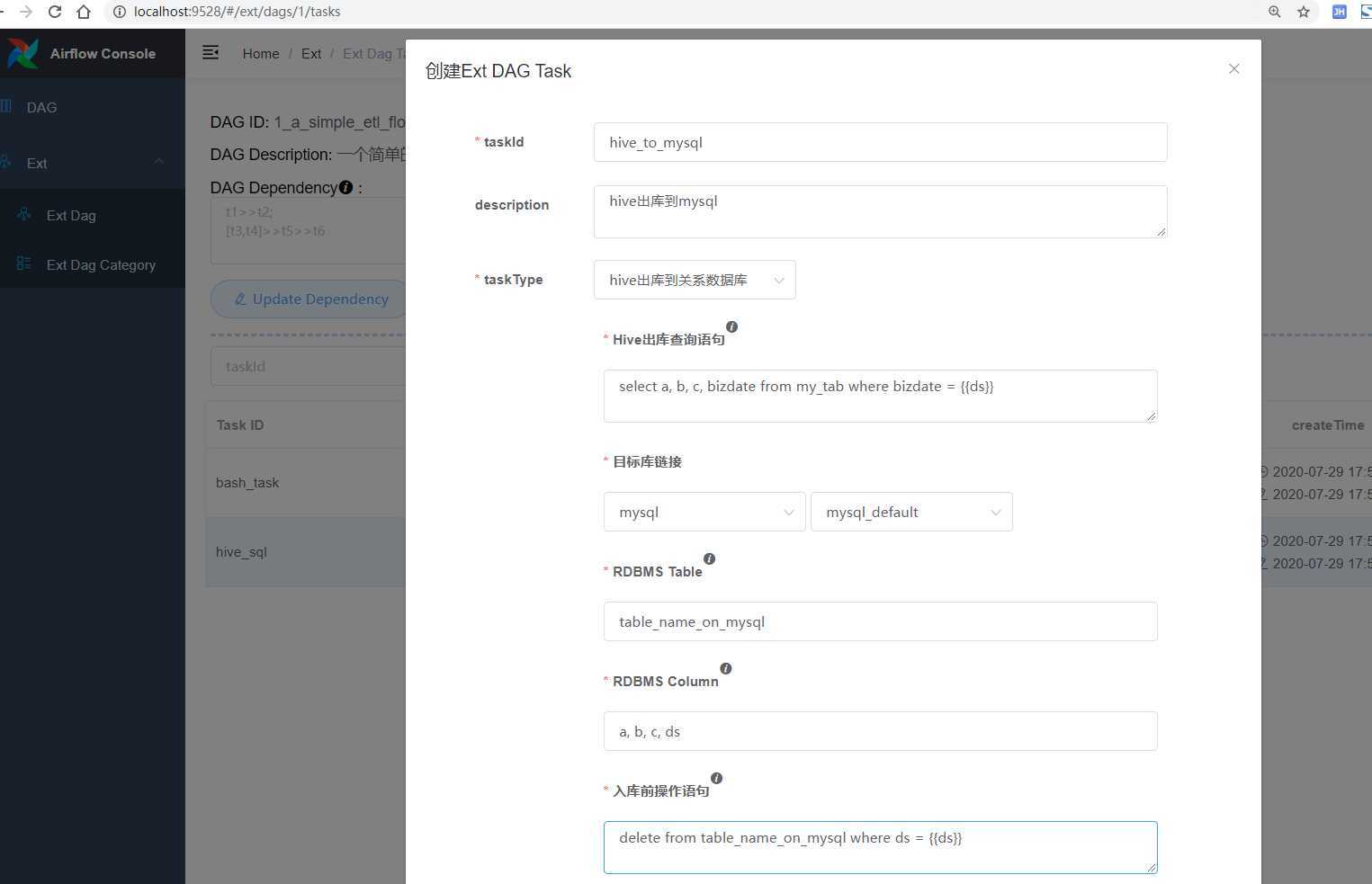Open the mysql database type dropdown
Image resolution: width=1372 pixels, height=884 pixels.
[x=704, y=512]
